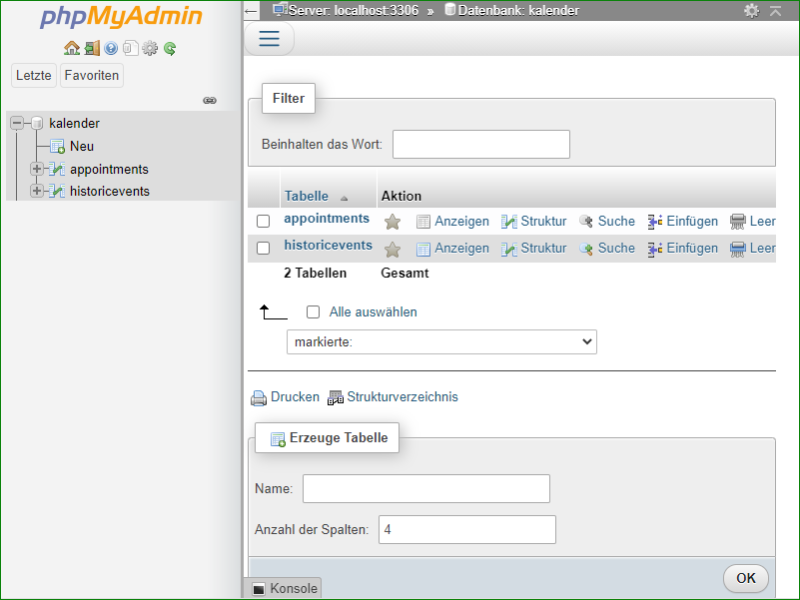Collapse the kalender database tree node

point(17,123)
